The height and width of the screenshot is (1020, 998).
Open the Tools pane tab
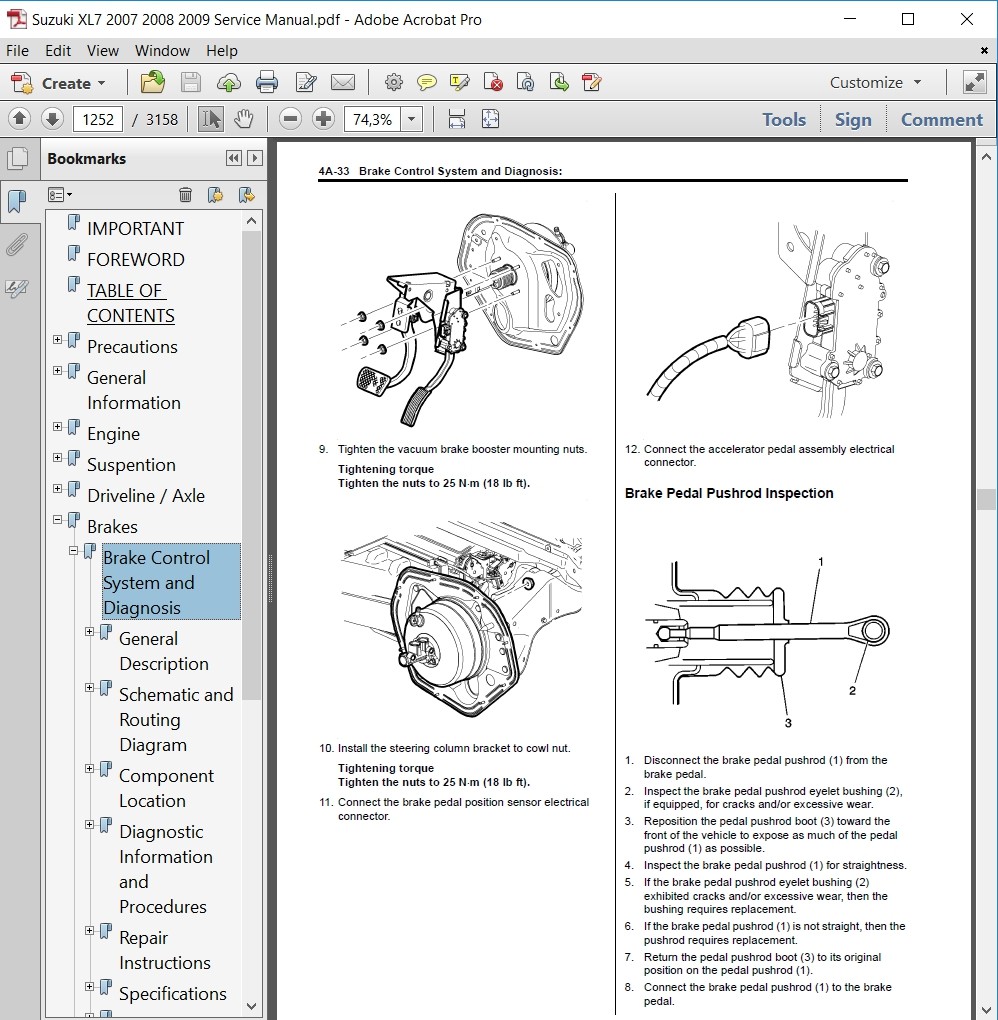[783, 120]
